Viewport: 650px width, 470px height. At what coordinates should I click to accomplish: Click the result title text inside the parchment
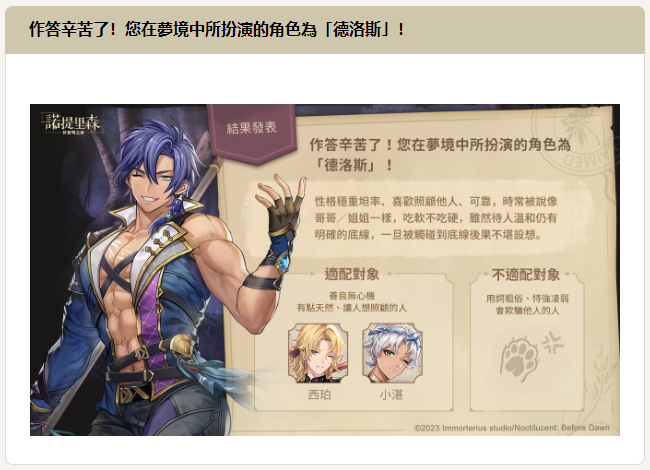(x=440, y=154)
